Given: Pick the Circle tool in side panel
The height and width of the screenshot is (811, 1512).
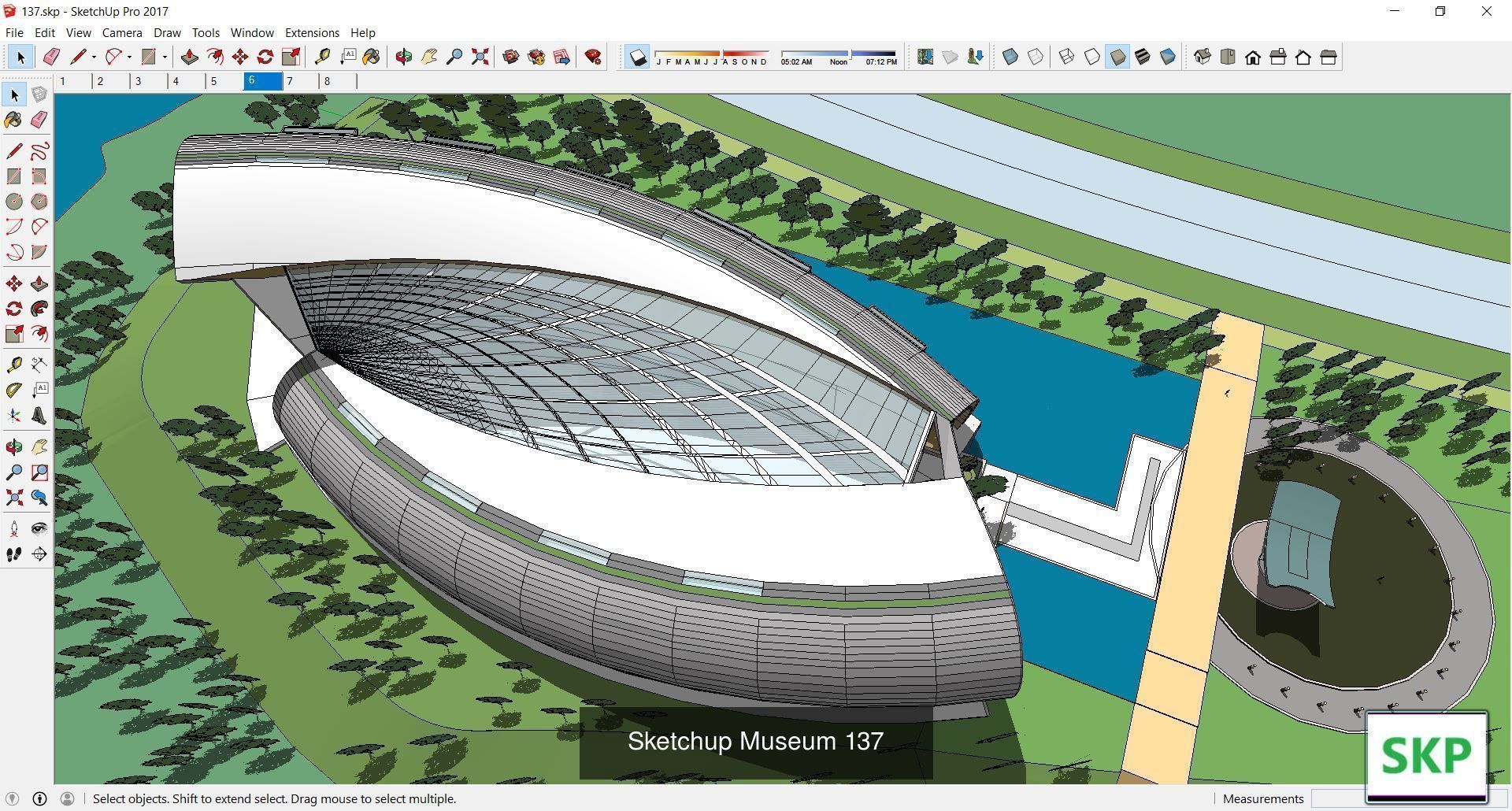Looking at the screenshot, I should pyautogui.click(x=14, y=202).
